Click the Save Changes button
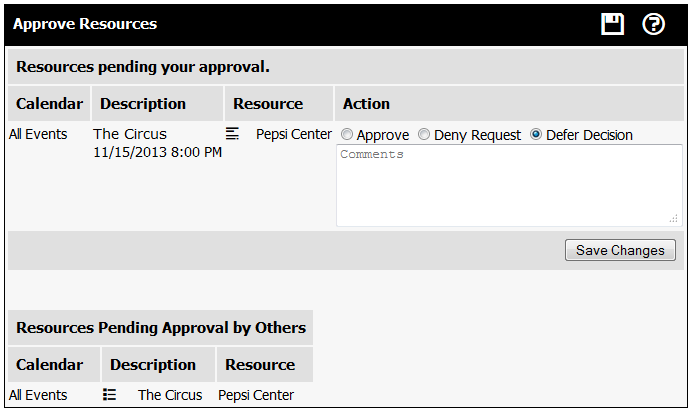 pyautogui.click(x=620, y=250)
